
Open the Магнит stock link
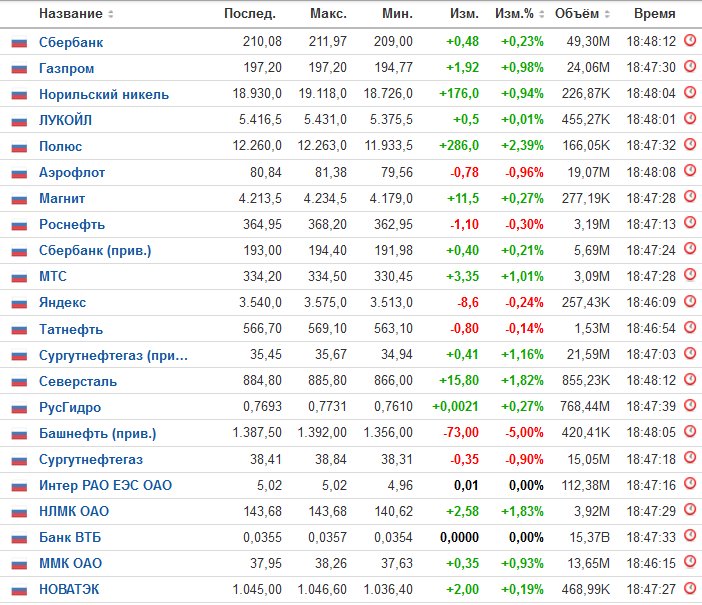[x=62, y=198]
